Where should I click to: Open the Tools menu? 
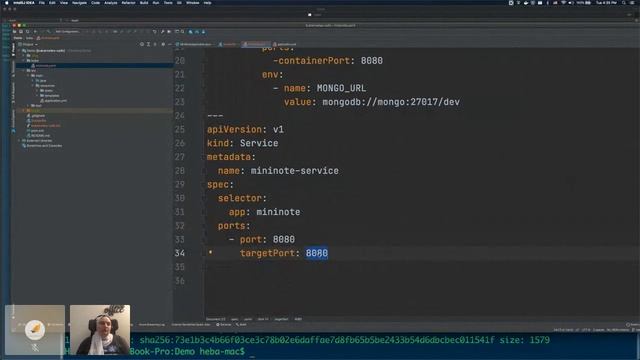[168, 3]
